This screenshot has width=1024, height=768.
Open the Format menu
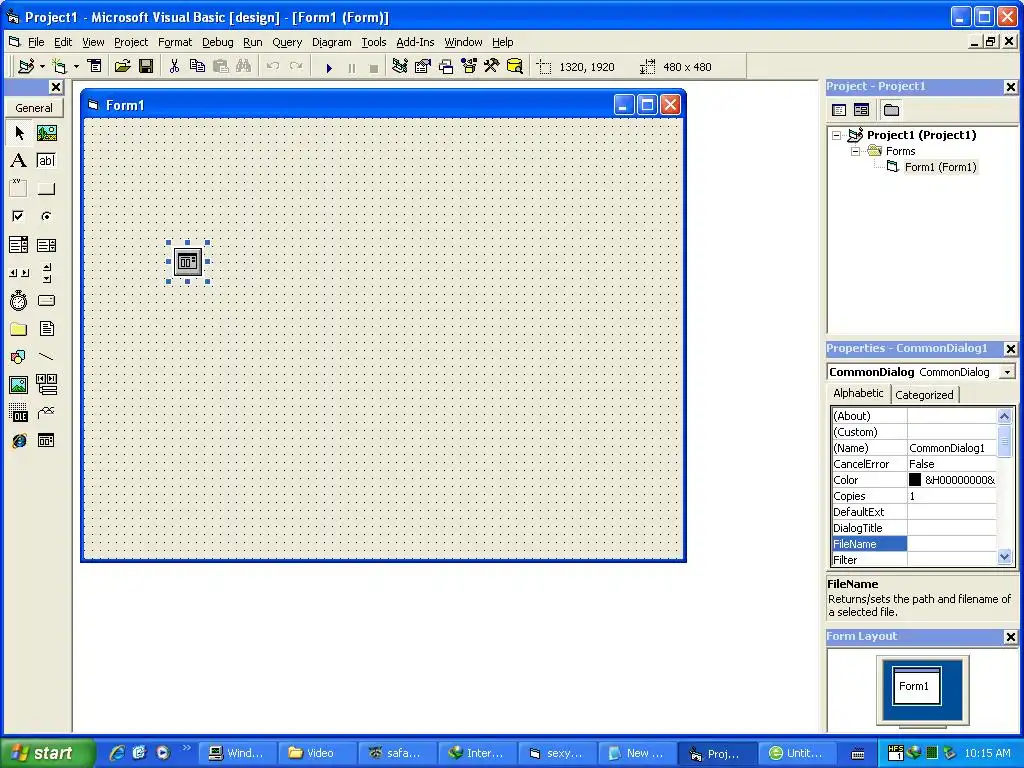pyautogui.click(x=175, y=42)
